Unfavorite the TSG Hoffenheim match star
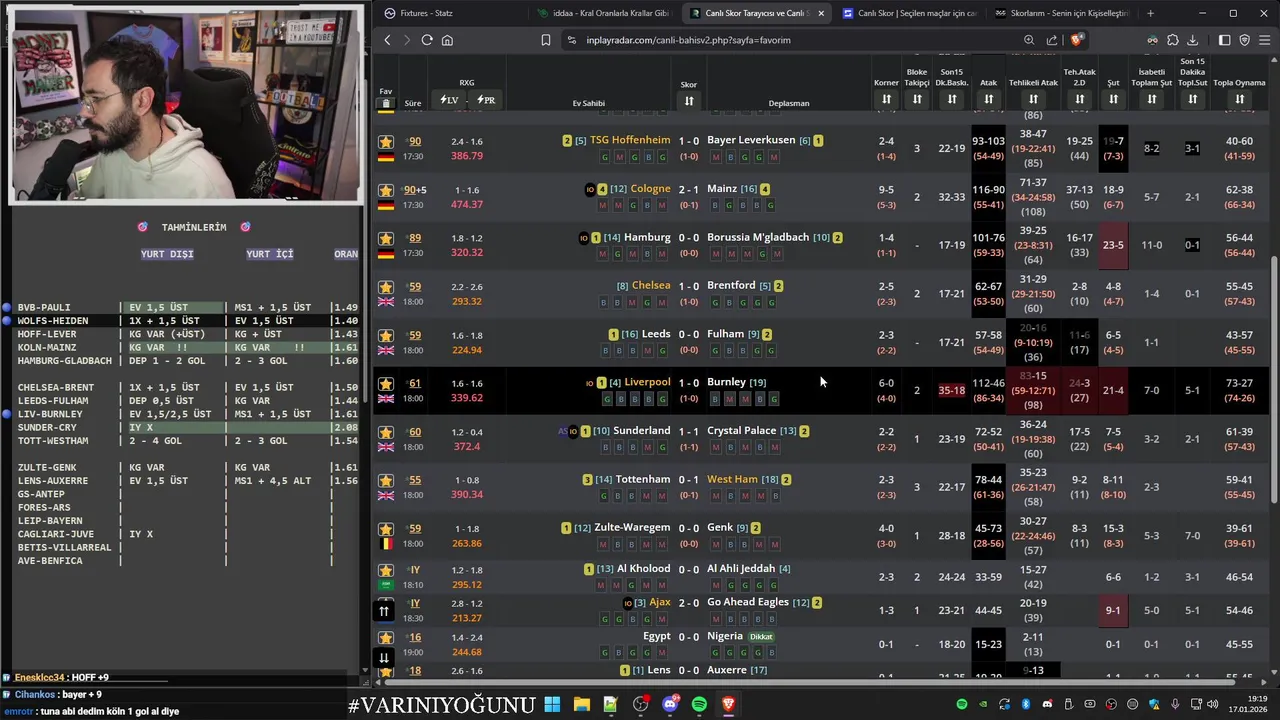 (386, 142)
